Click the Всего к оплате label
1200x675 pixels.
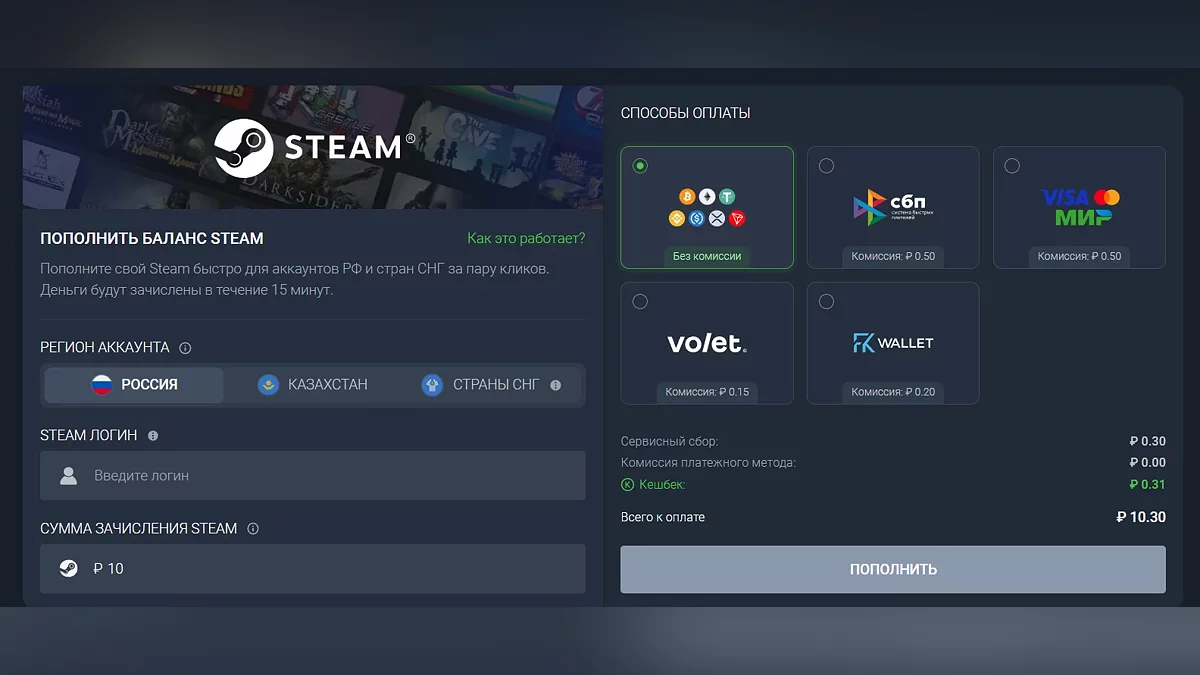(x=663, y=517)
